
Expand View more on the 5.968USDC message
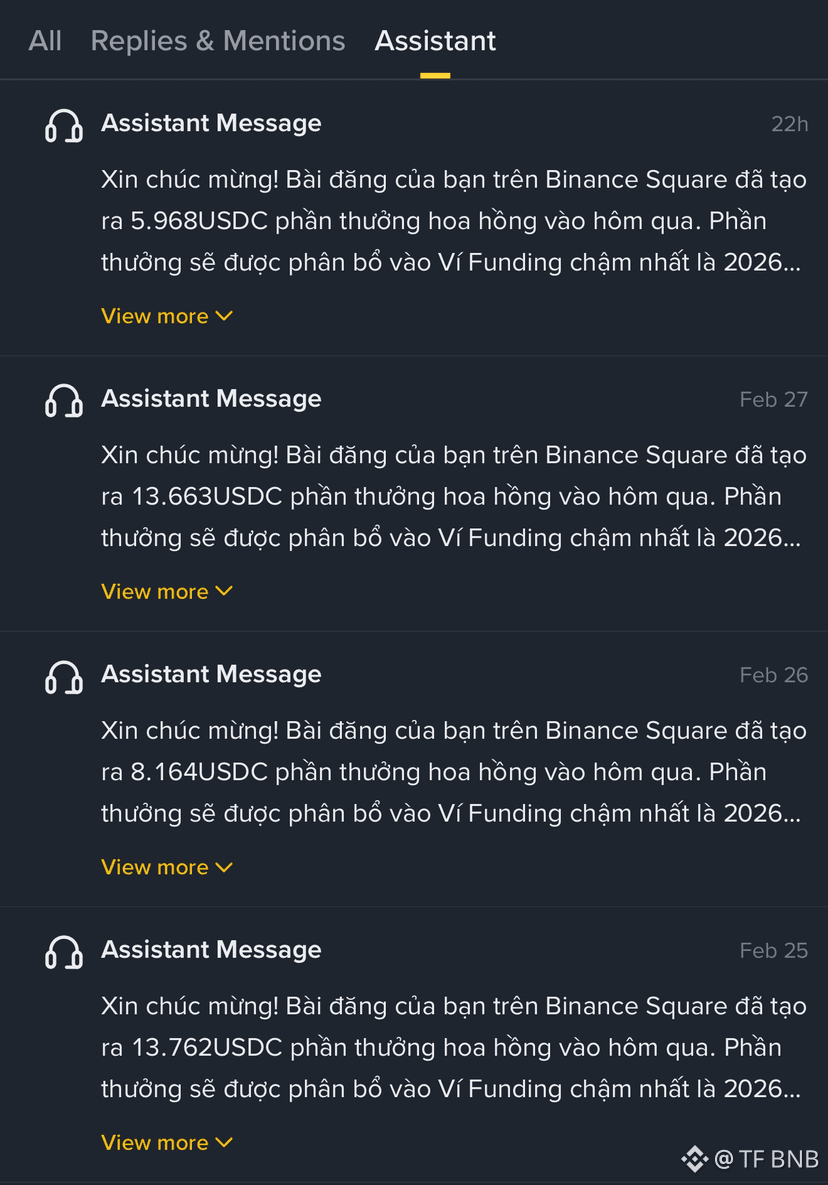click(167, 316)
